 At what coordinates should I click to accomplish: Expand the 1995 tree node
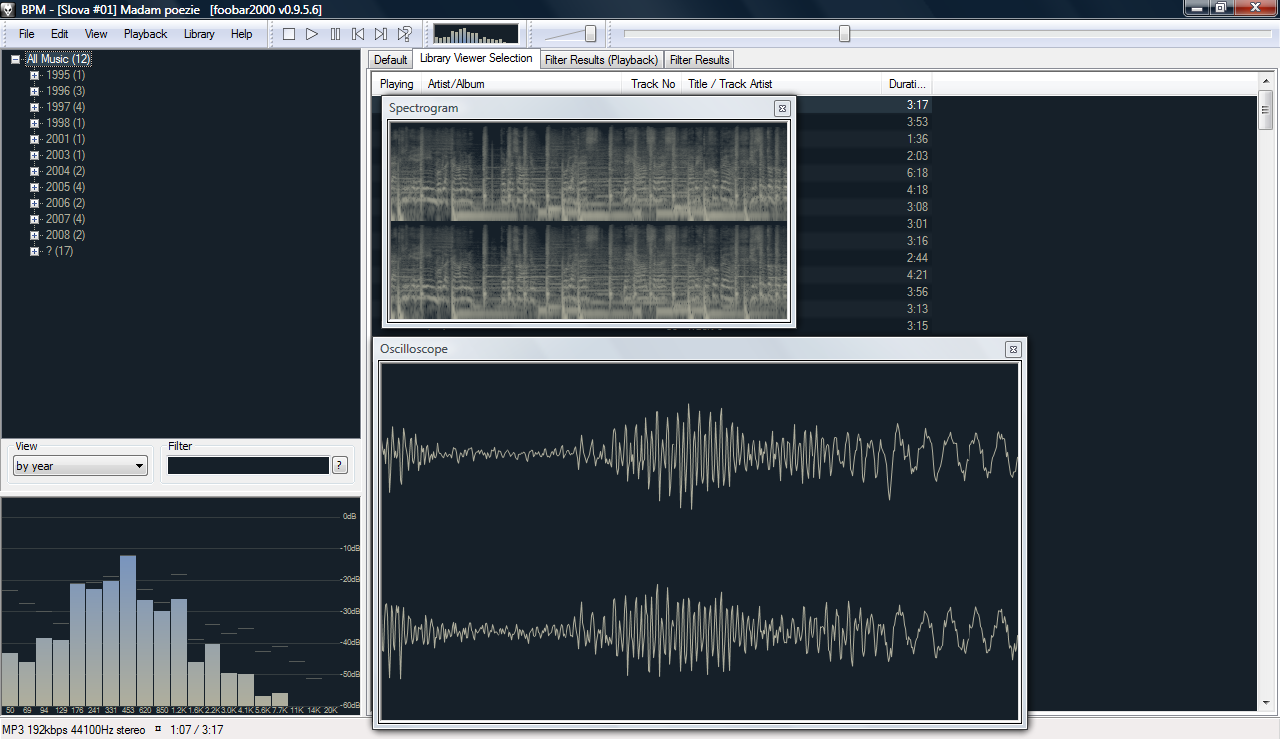[34, 75]
